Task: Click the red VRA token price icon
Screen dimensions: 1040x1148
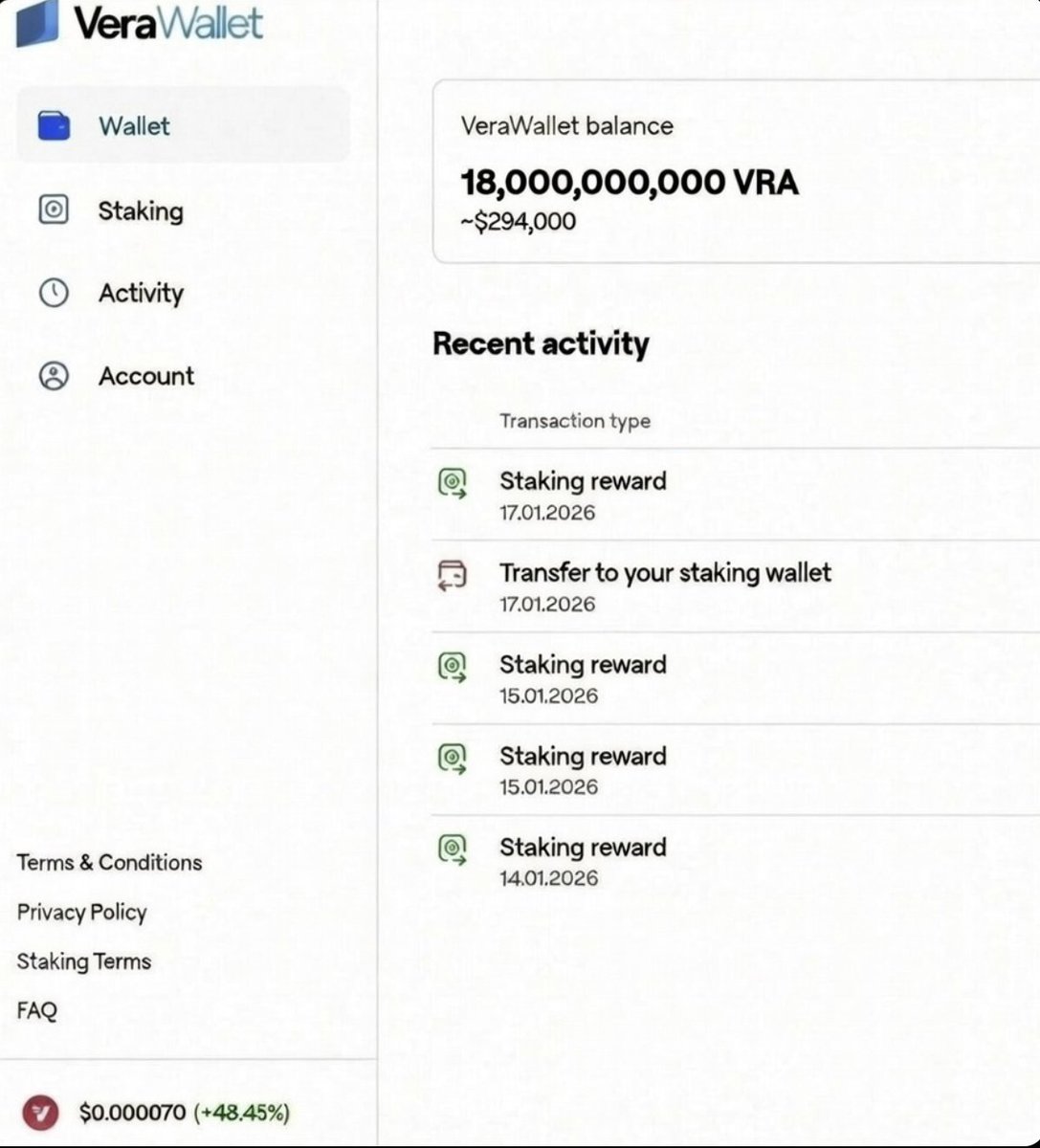Action: (40, 1113)
